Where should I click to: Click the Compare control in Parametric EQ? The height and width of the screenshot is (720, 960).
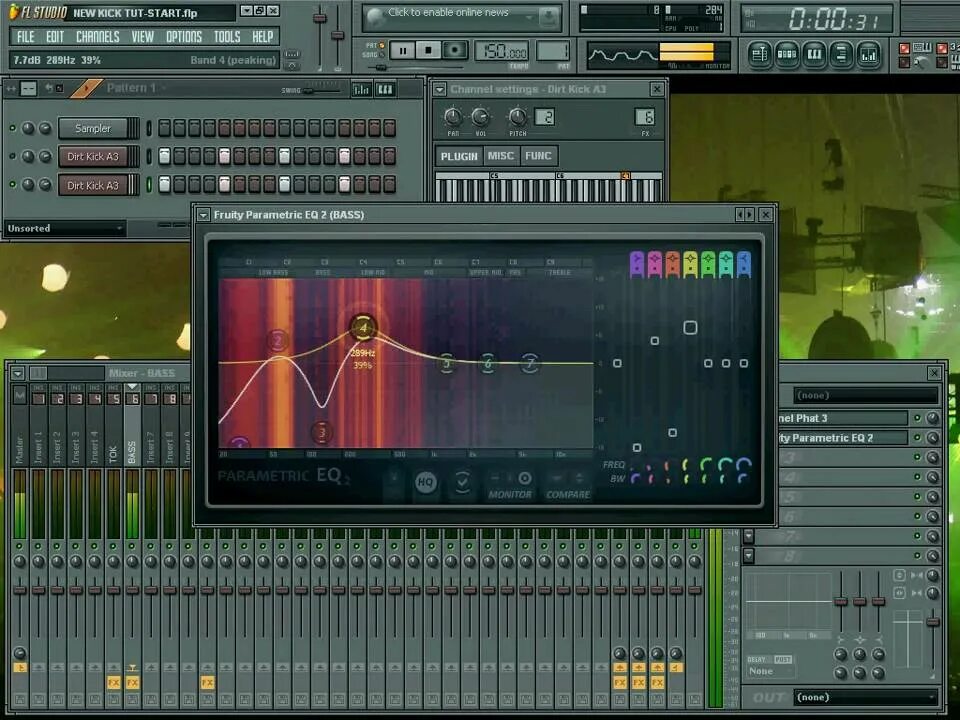click(568, 486)
